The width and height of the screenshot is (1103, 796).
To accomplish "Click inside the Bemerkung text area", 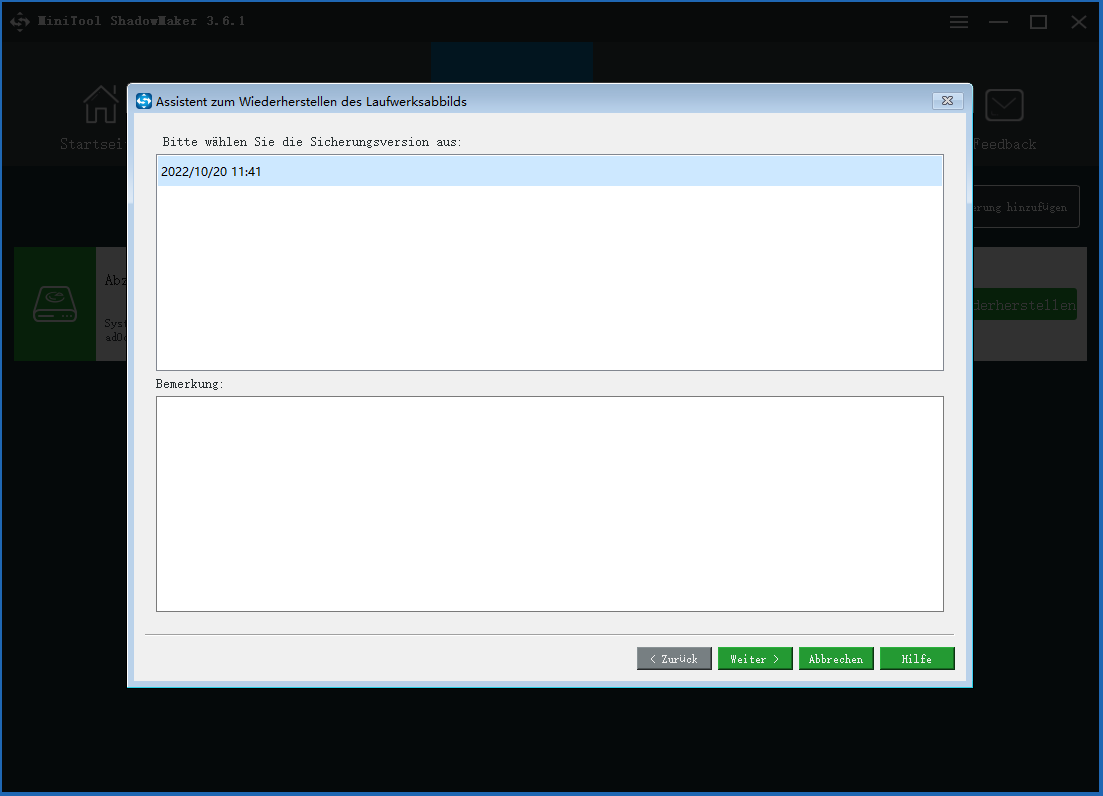I will 549,503.
